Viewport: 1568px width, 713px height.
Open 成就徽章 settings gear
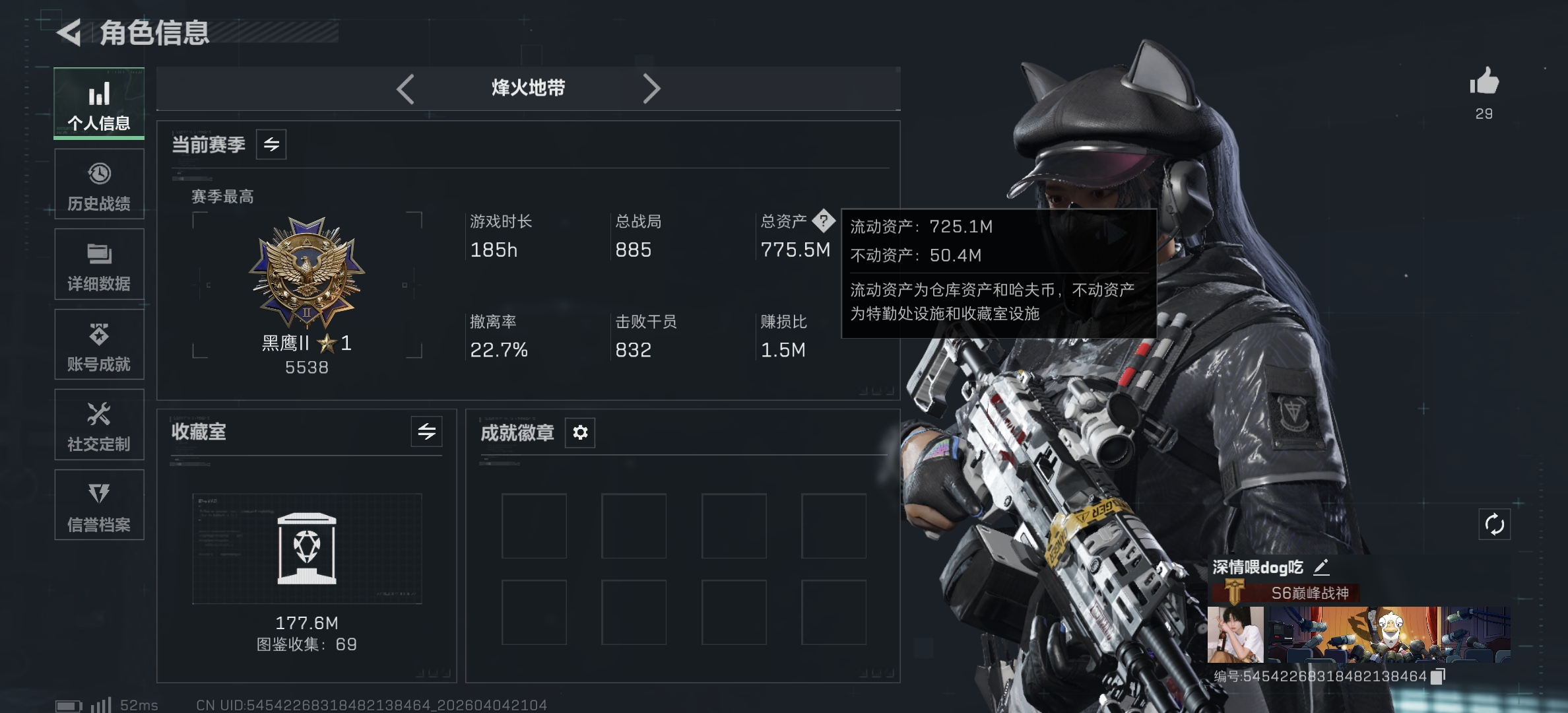[x=580, y=432]
